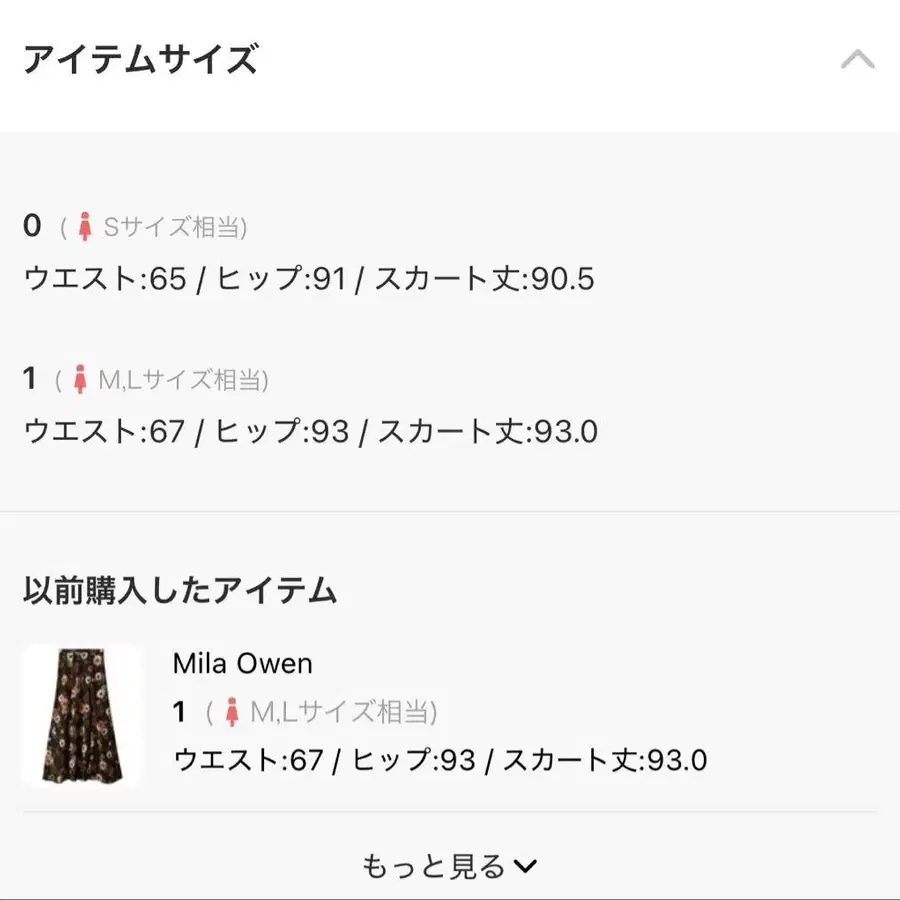
Task: Tap the Sサイズ相当 label
Action: (x=174, y=228)
